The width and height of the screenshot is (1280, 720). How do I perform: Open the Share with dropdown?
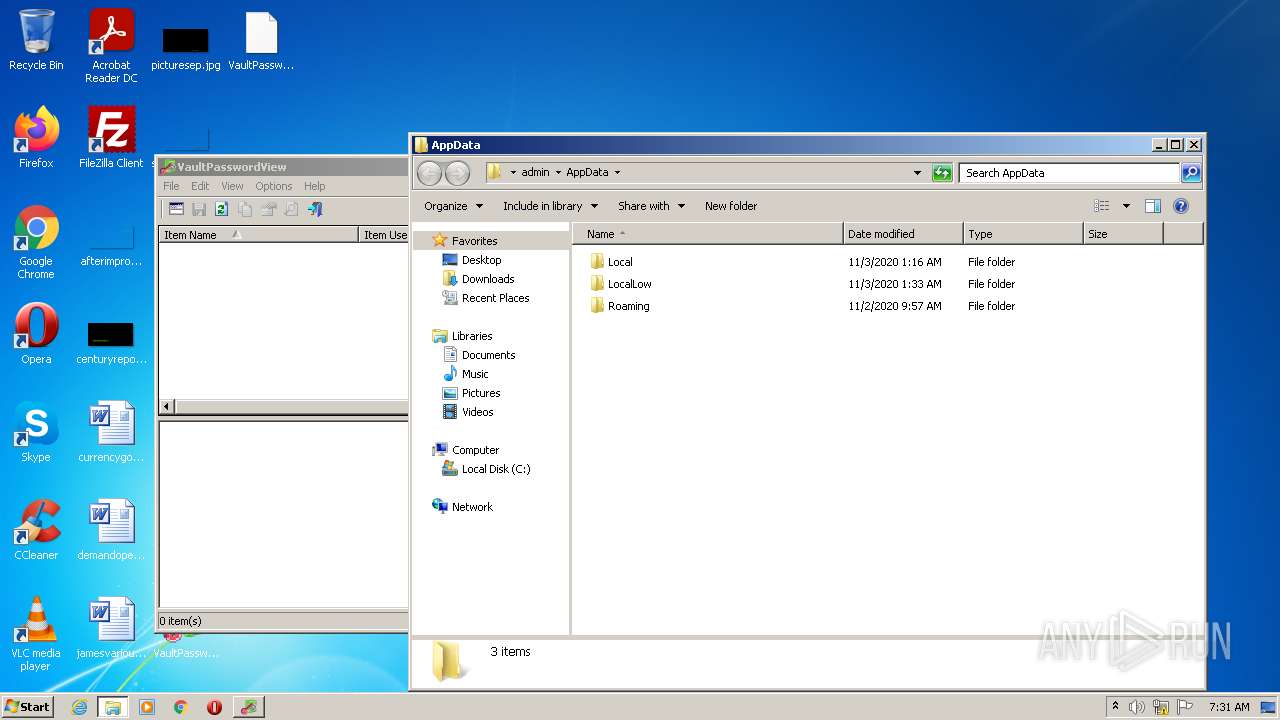(x=651, y=206)
